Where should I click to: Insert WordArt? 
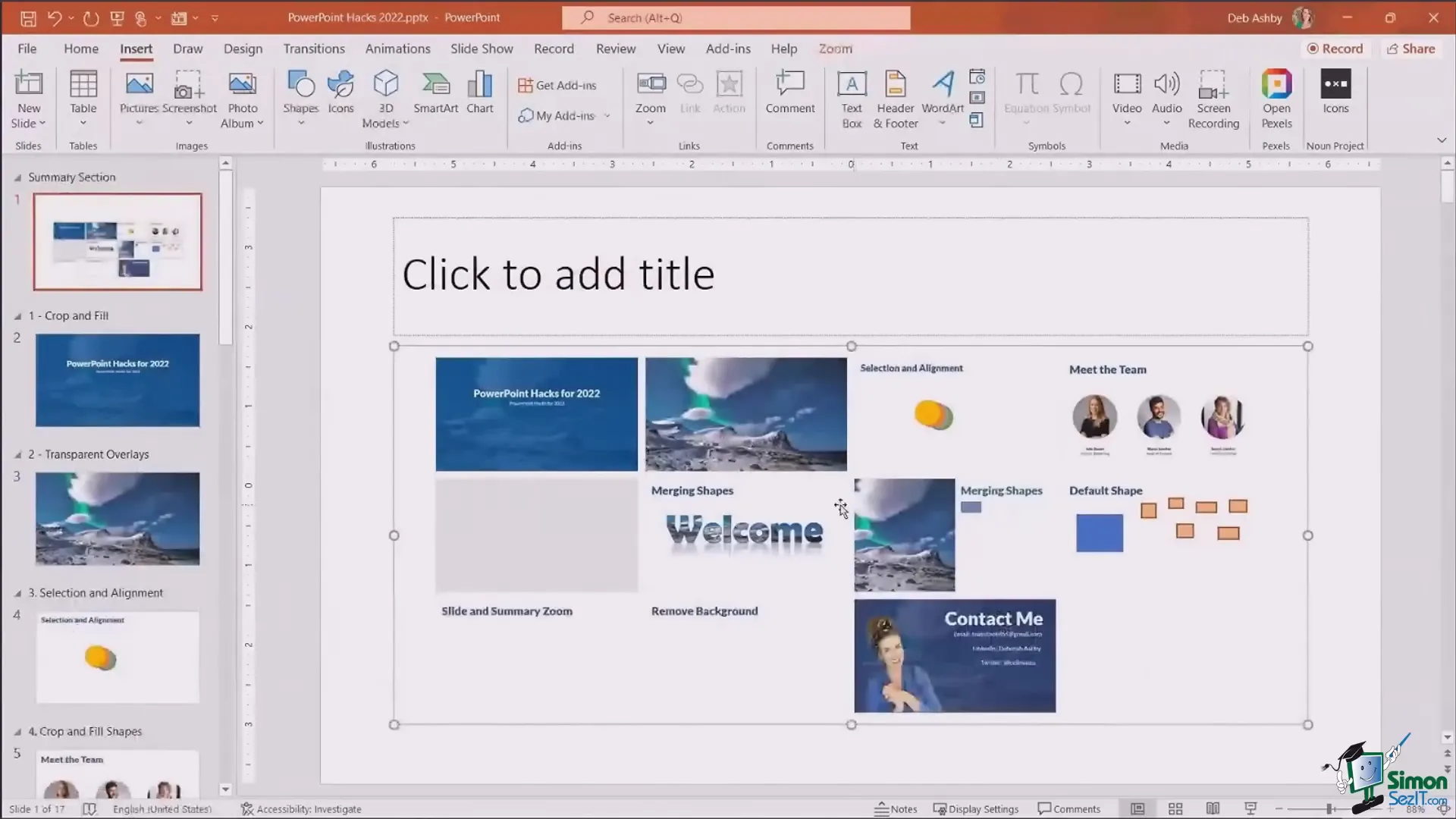click(943, 99)
